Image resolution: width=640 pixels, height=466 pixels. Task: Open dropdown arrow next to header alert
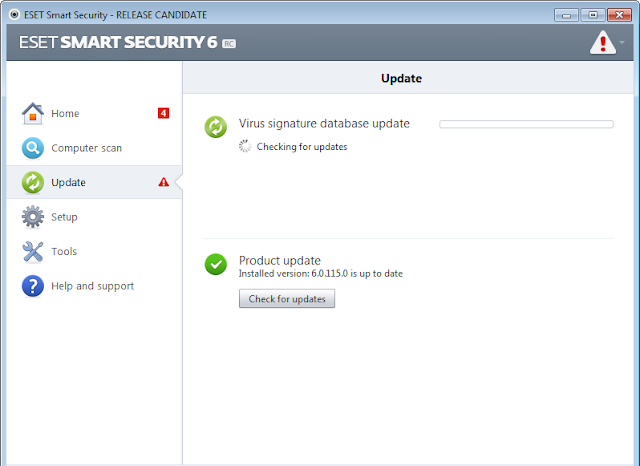click(x=622, y=42)
